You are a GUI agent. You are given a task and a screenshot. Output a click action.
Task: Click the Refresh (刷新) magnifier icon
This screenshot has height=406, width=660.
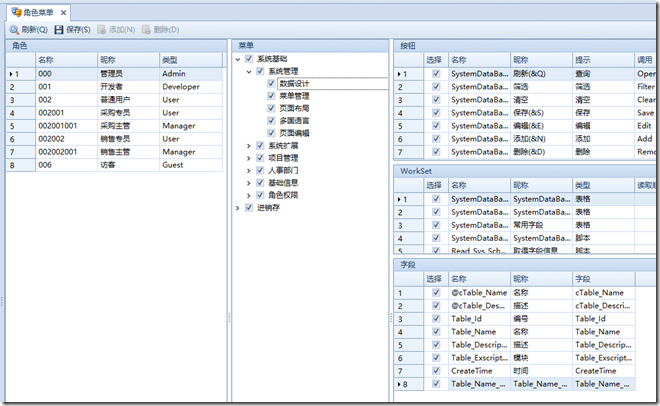pos(14,29)
